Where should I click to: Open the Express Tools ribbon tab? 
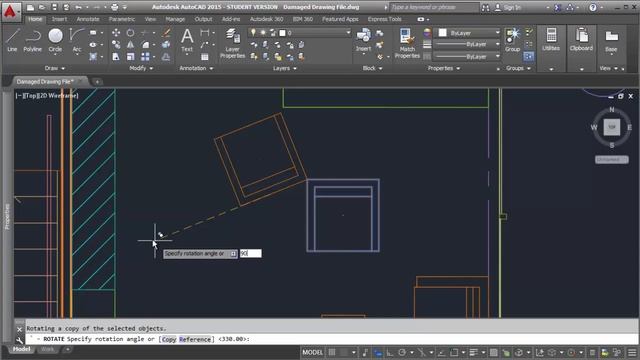coord(384,19)
